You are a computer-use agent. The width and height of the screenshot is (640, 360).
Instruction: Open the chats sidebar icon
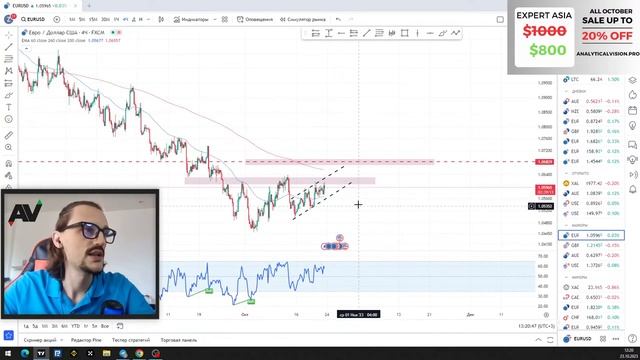click(632, 144)
